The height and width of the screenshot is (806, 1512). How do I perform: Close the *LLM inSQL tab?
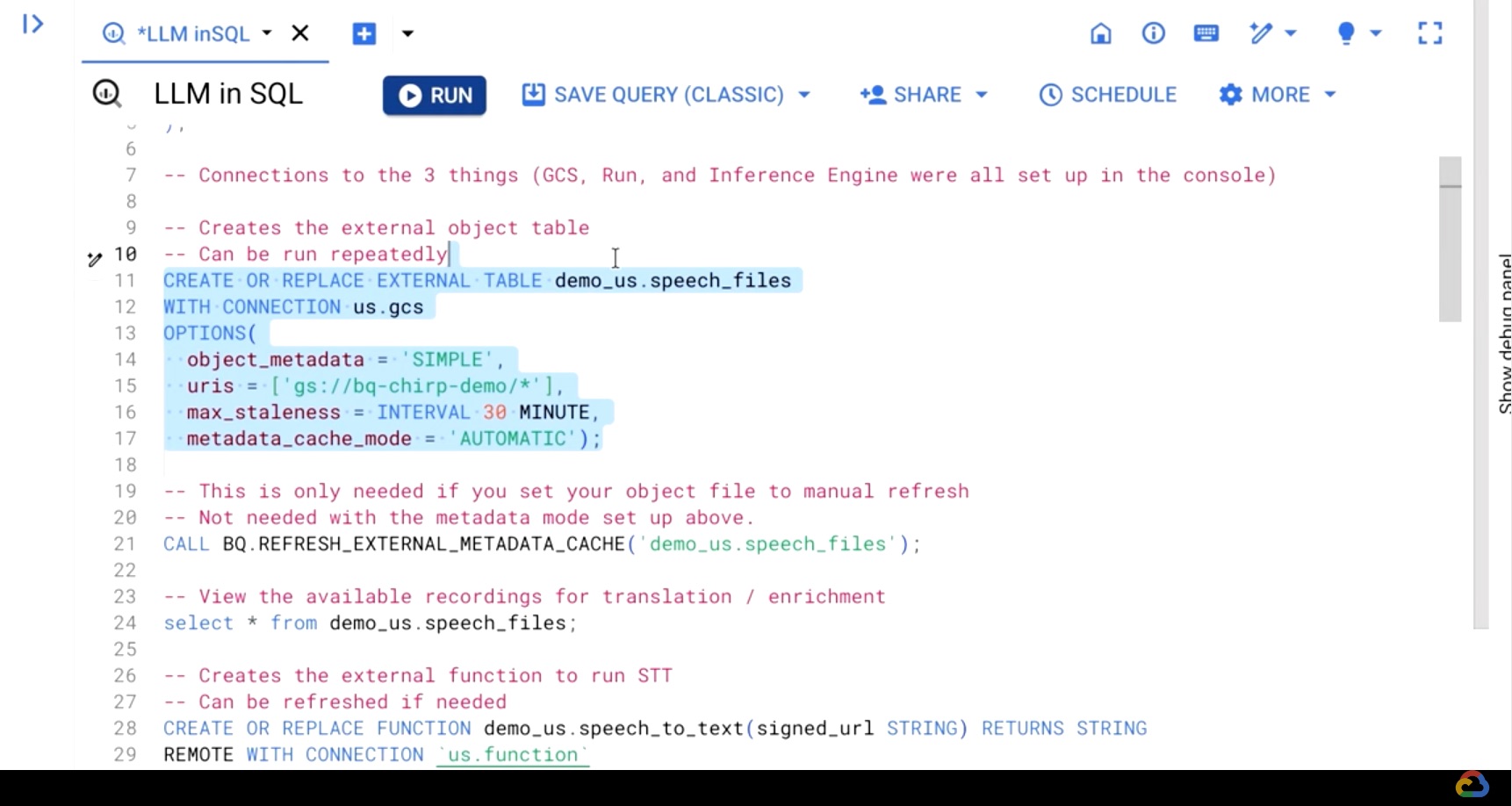(x=300, y=33)
